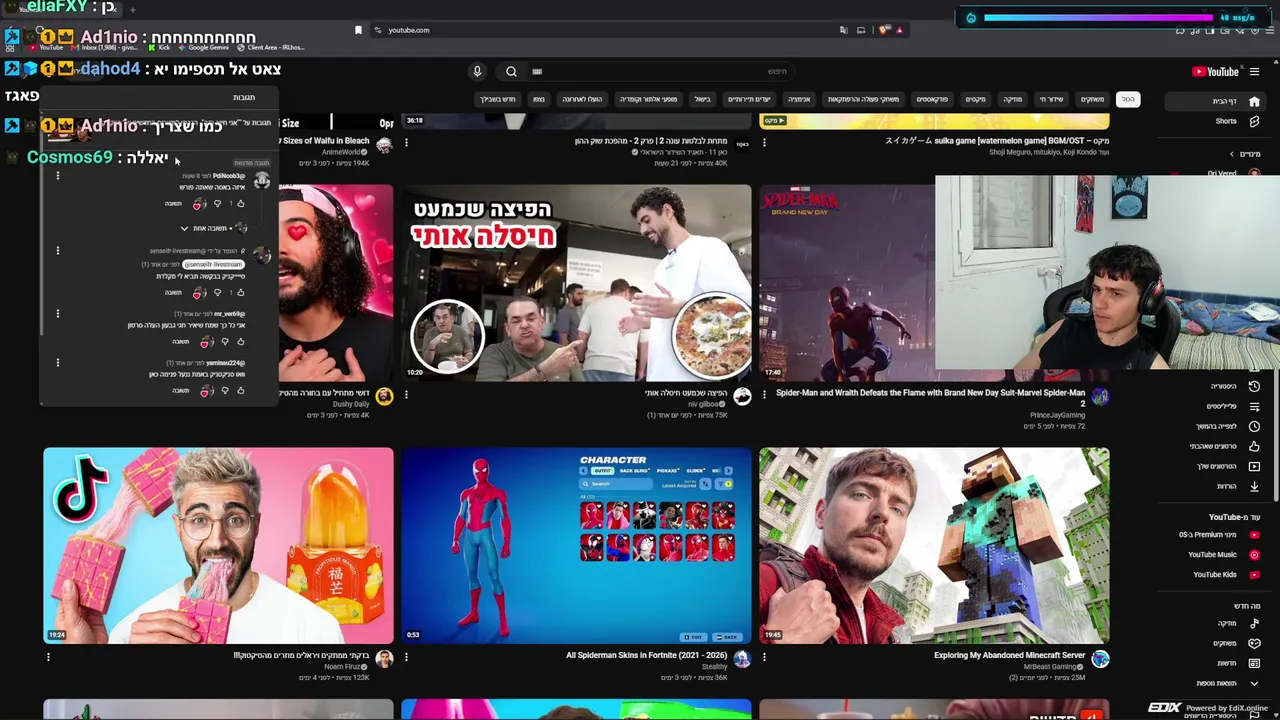1280x720 pixels.
Task: Open watch History in the sidebar
Action: coord(1254,386)
